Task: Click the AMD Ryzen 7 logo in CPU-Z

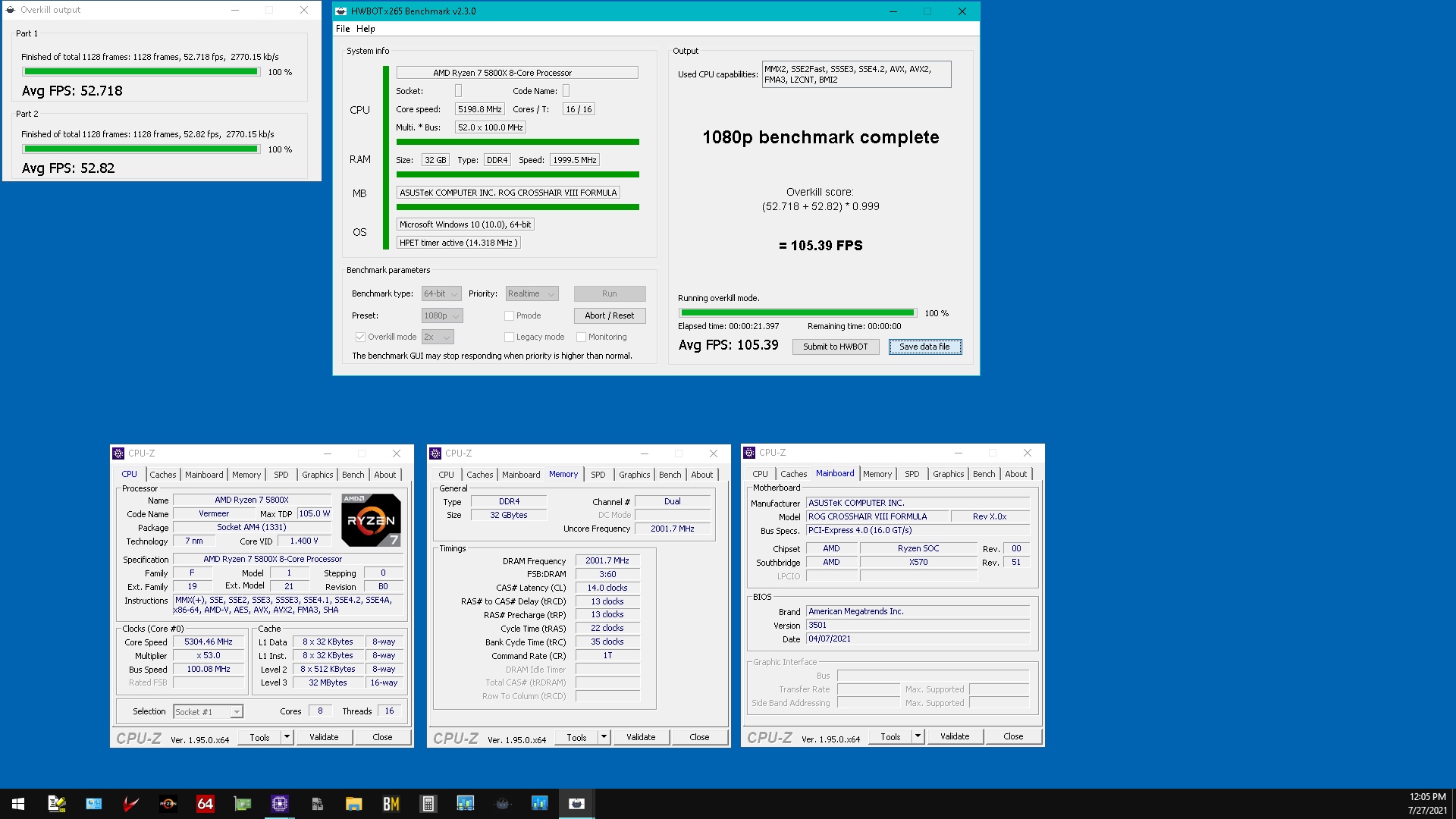Action: (x=371, y=520)
